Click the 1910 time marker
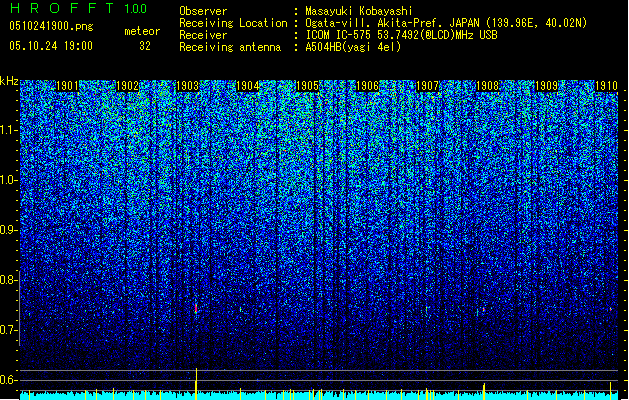Viewport: 629px width, 400px height. point(606,86)
